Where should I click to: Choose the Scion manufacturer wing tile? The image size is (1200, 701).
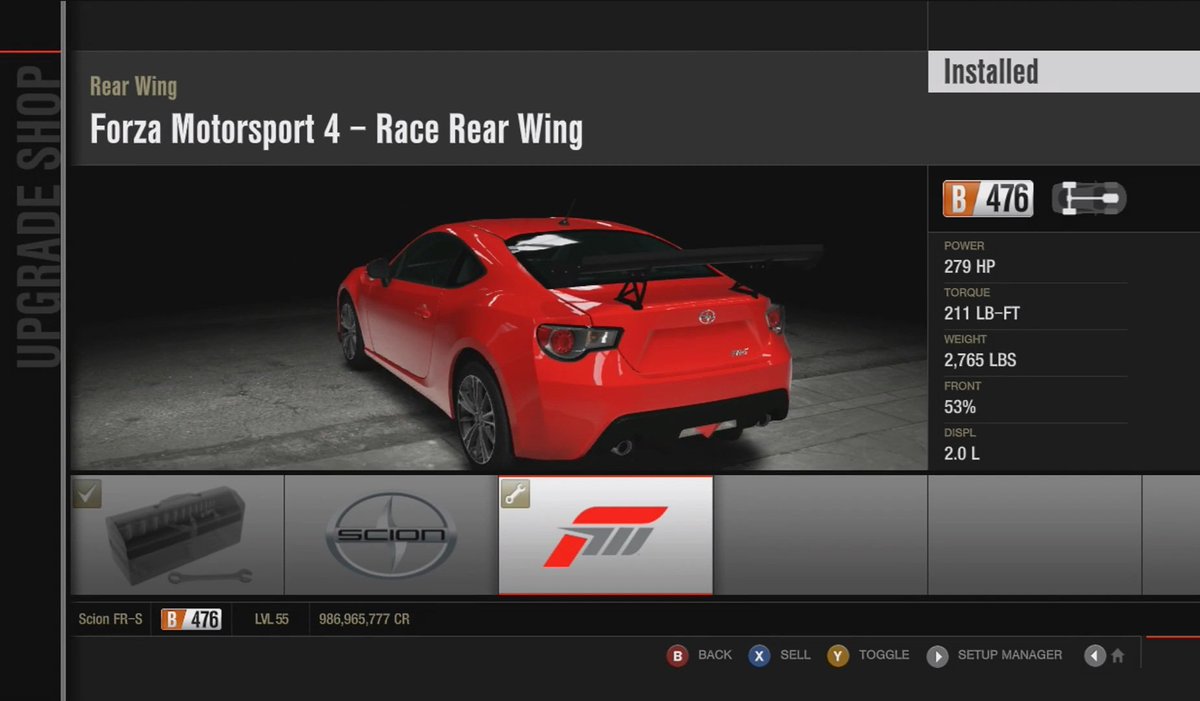(392, 535)
